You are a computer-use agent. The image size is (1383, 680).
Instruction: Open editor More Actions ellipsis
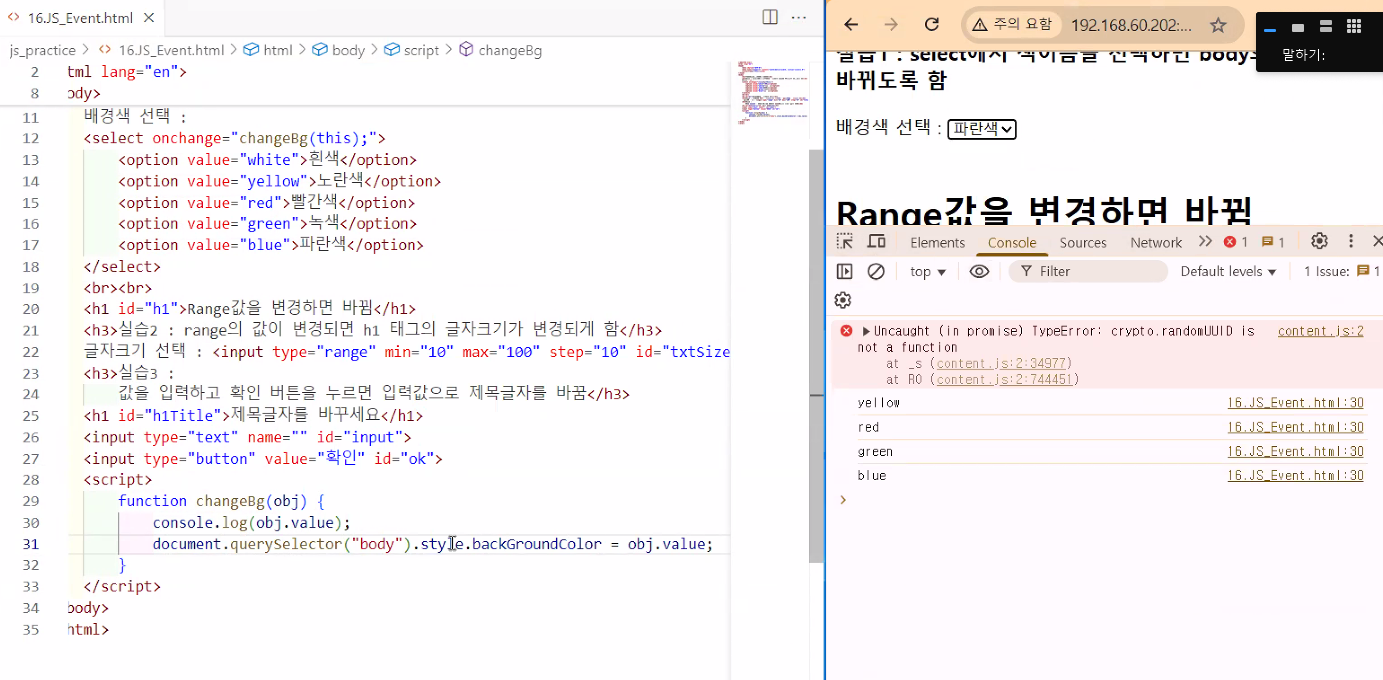799,17
